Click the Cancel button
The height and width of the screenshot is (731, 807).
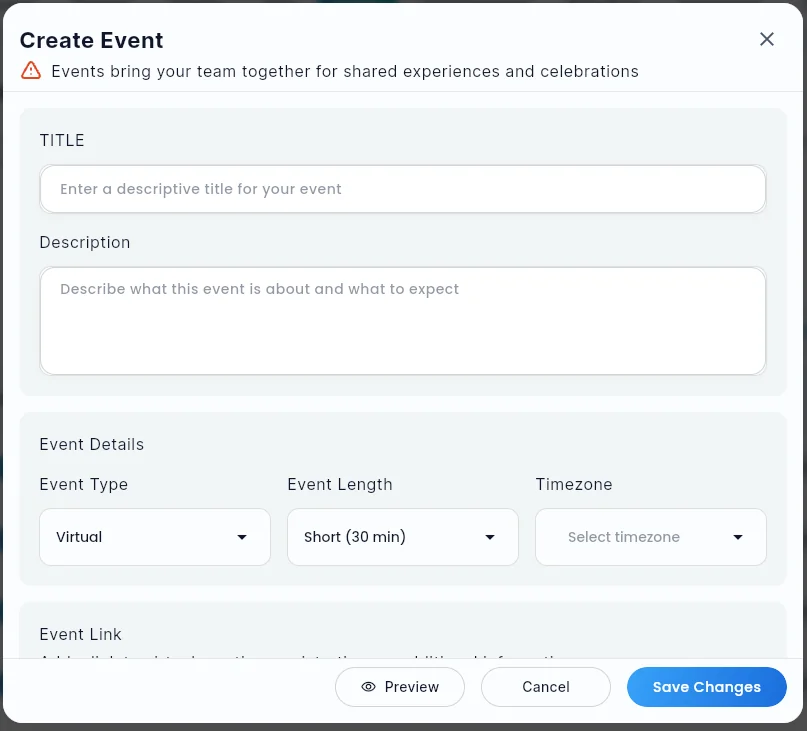(546, 687)
